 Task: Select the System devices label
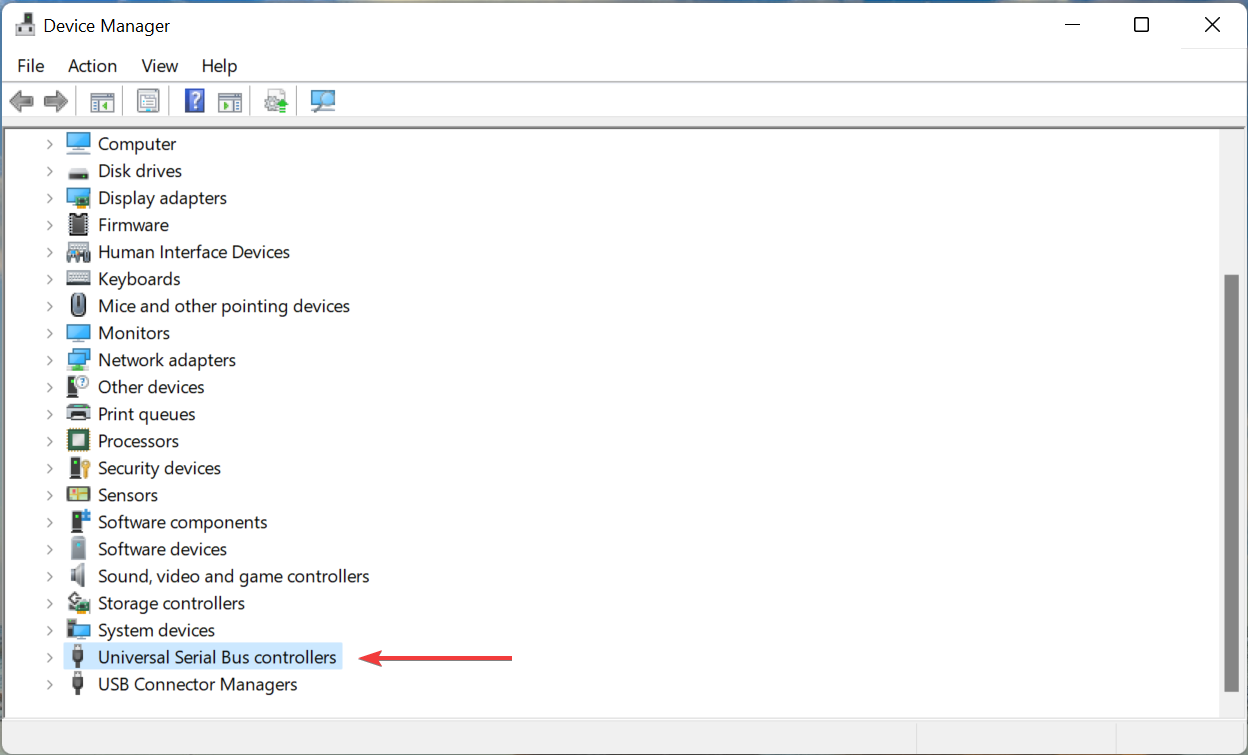tap(156, 630)
